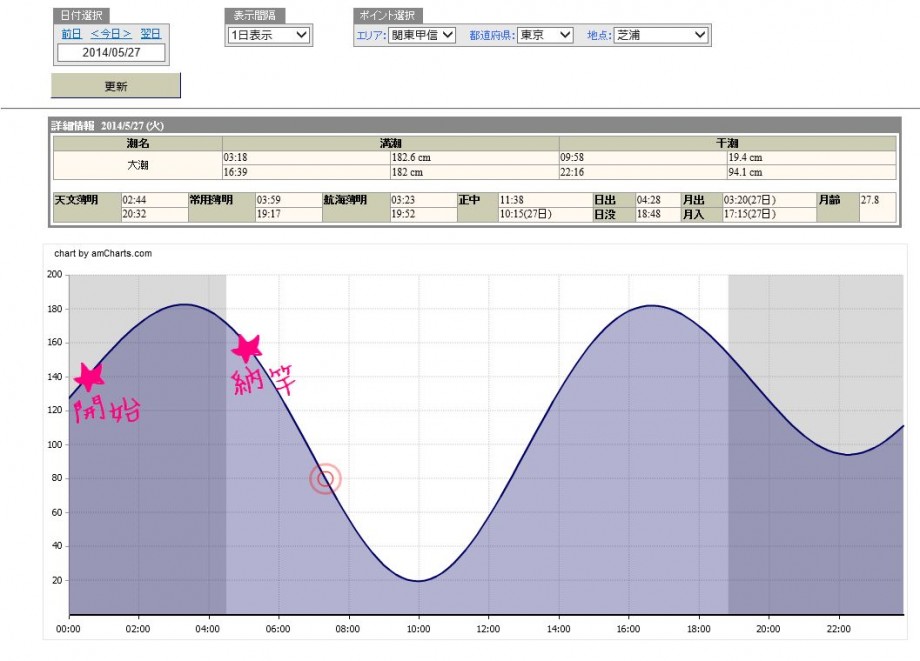Click the 前日 previous day link
Screen dimensions: 920x661
[x=72, y=34]
